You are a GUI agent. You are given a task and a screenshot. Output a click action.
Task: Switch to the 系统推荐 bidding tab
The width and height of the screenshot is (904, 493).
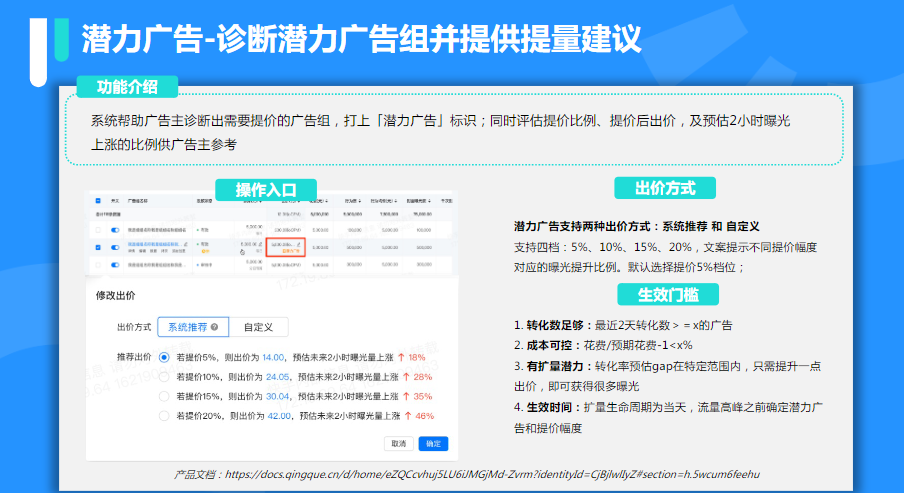pyautogui.click(x=193, y=327)
